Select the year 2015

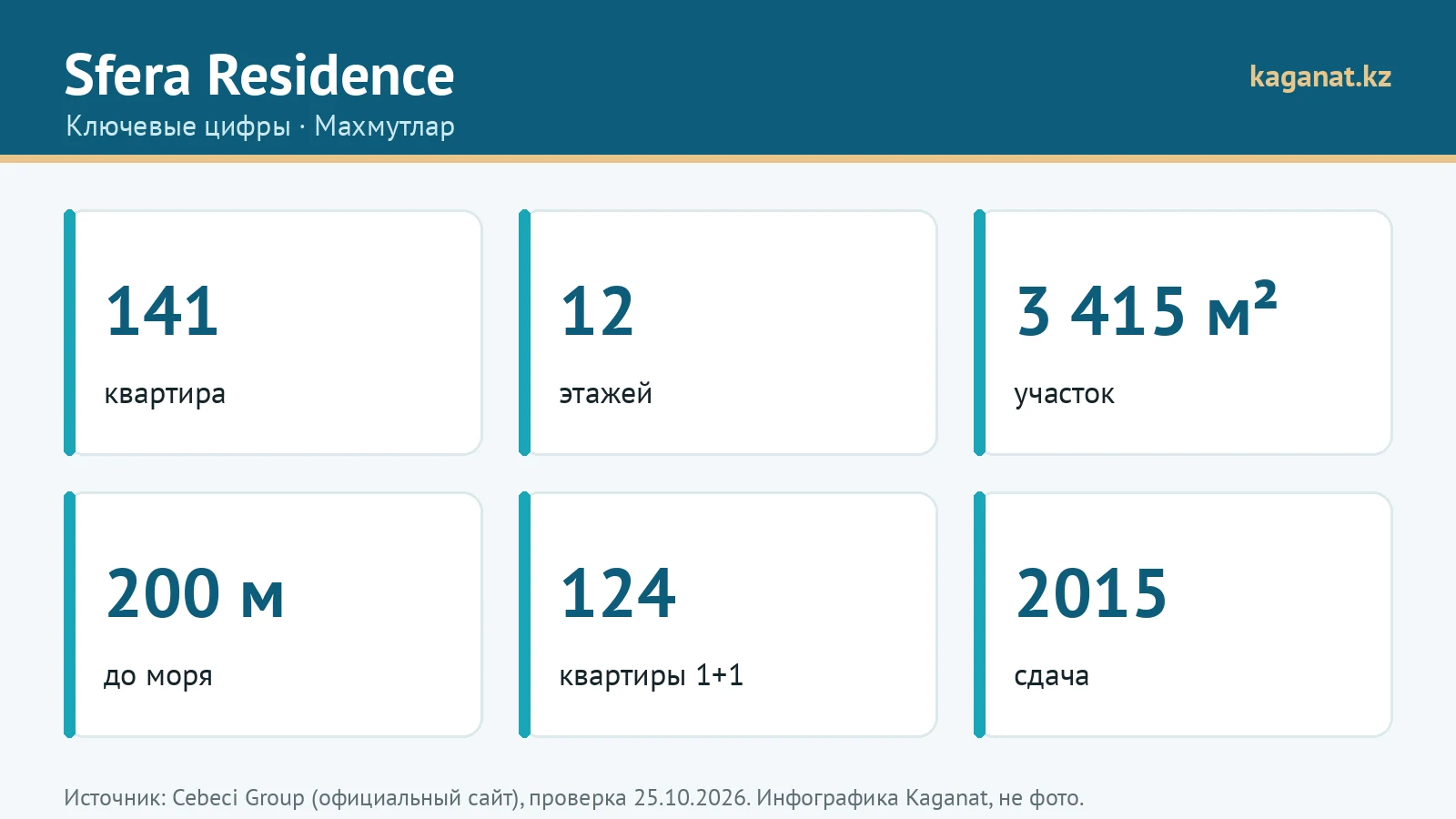click(x=1091, y=593)
